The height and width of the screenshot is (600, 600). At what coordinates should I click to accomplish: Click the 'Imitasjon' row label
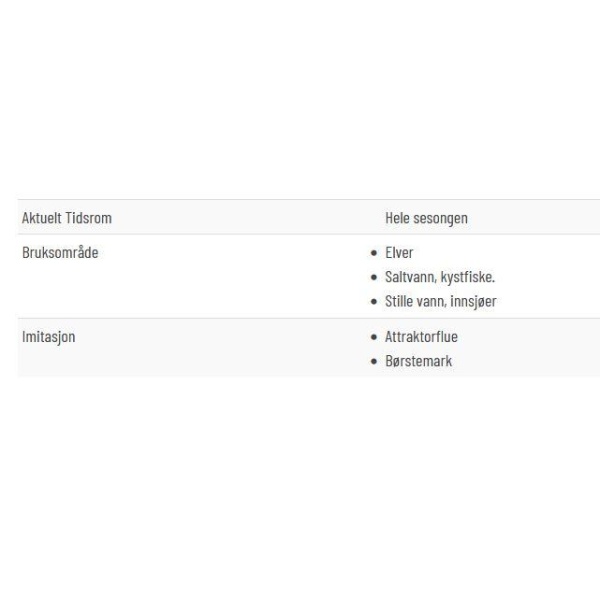click(x=49, y=337)
